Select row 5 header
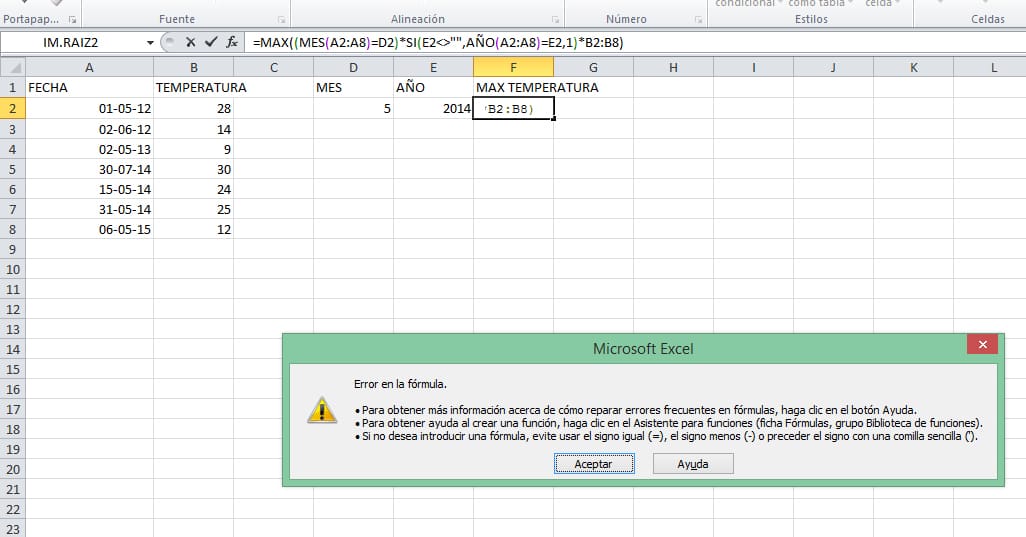Image resolution: width=1026 pixels, height=537 pixels. (x=13, y=169)
